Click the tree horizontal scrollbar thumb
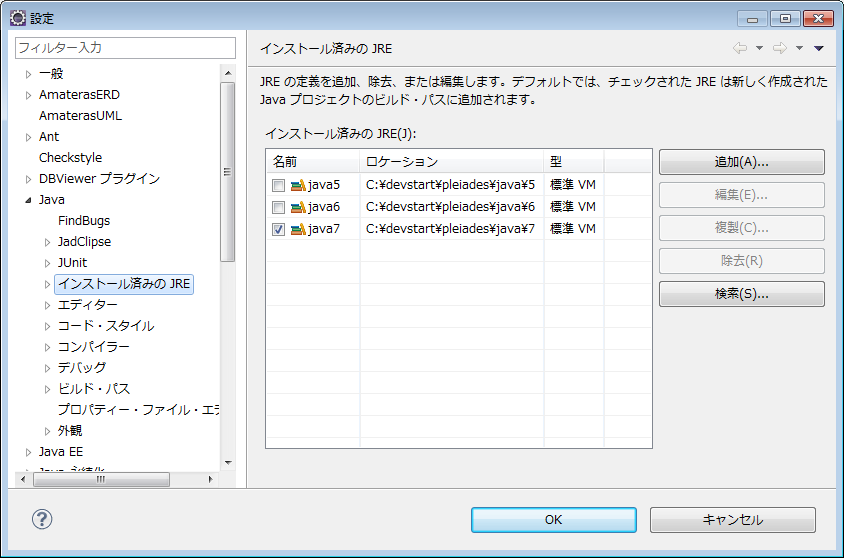The height and width of the screenshot is (558, 844). pyautogui.click(x=101, y=479)
